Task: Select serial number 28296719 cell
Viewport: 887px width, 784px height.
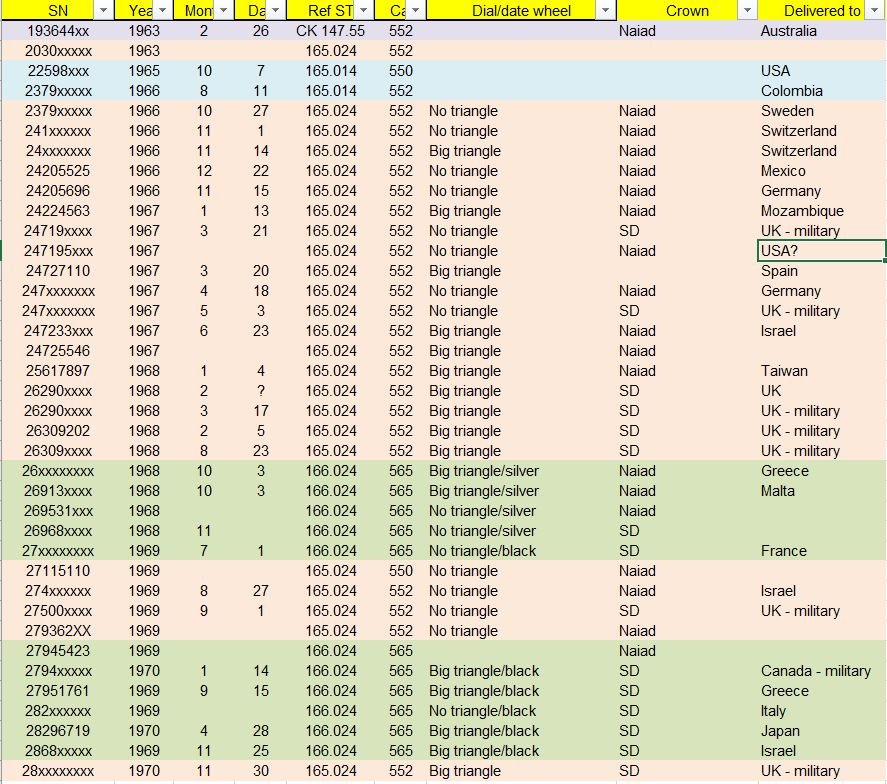Action: [x=58, y=731]
